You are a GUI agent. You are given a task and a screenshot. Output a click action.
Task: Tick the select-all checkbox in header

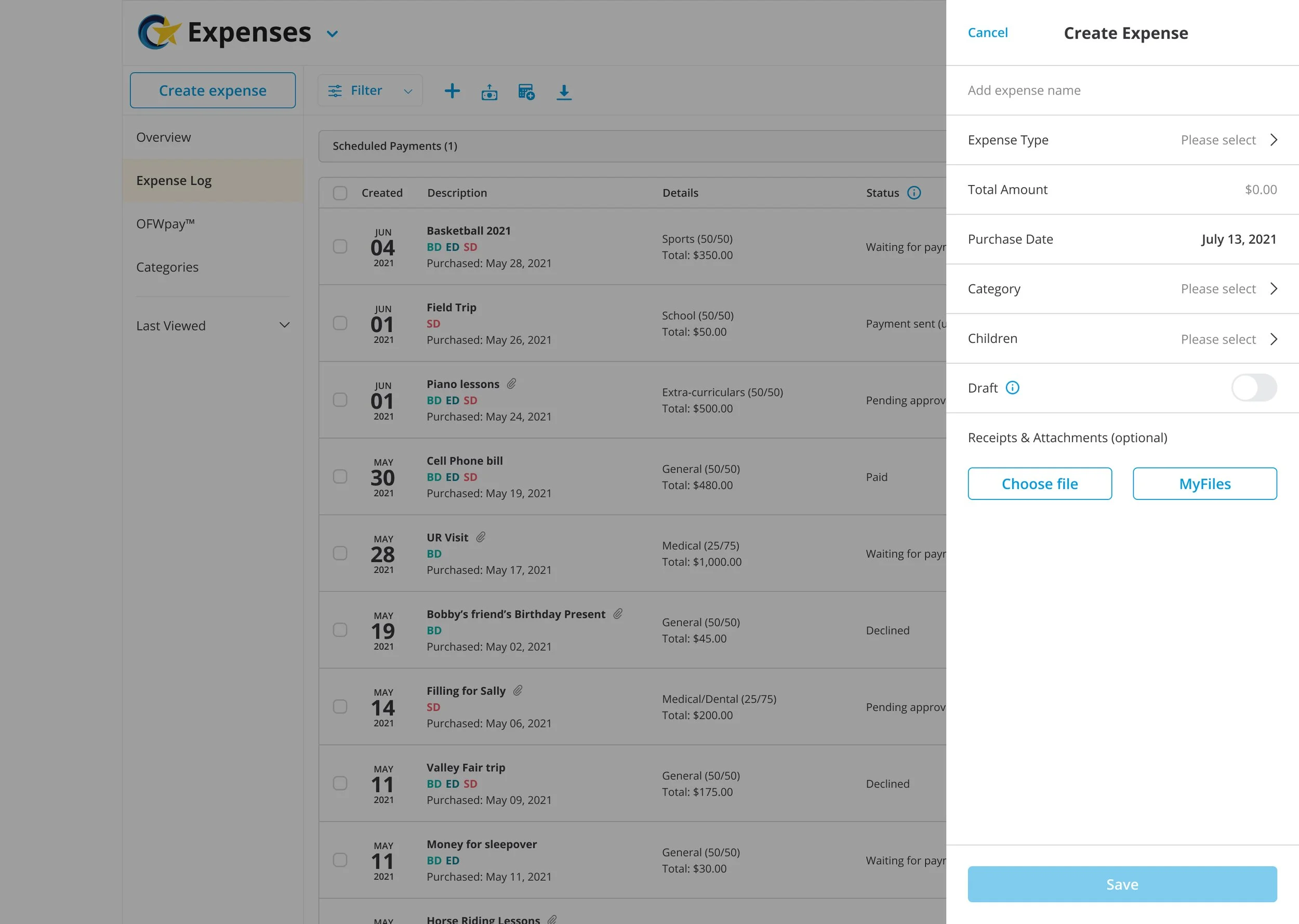340,193
